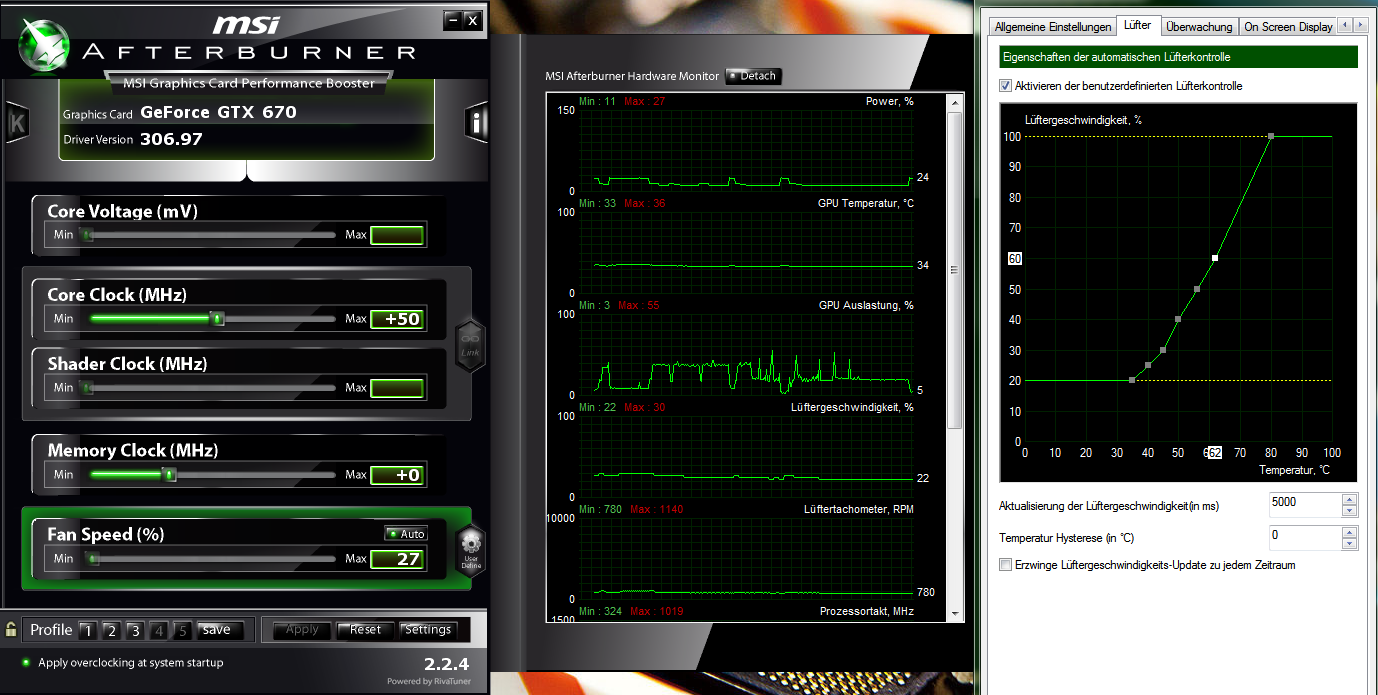Click the Afterburner version number 2.2.4
This screenshot has width=1378, height=695.
pos(446,664)
